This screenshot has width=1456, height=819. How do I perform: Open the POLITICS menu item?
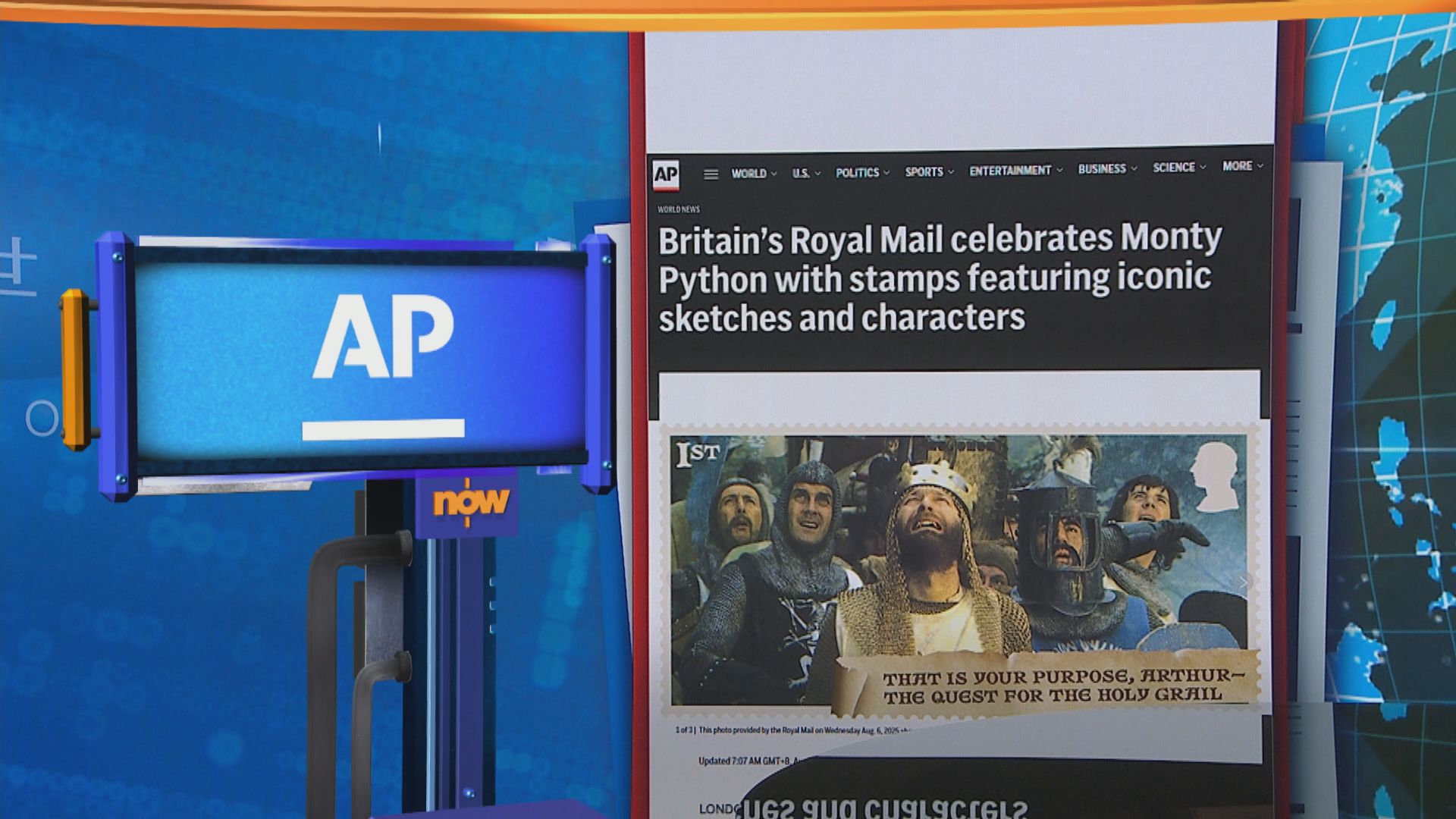pos(857,173)
